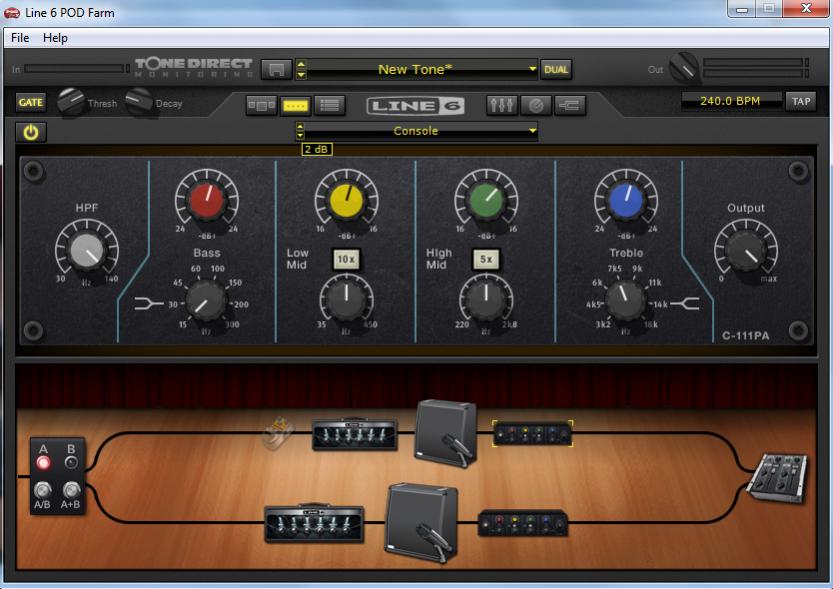This screenshot has width=833, height=589.
Task: Open the Help menu
Action: (x=55, y=38)
